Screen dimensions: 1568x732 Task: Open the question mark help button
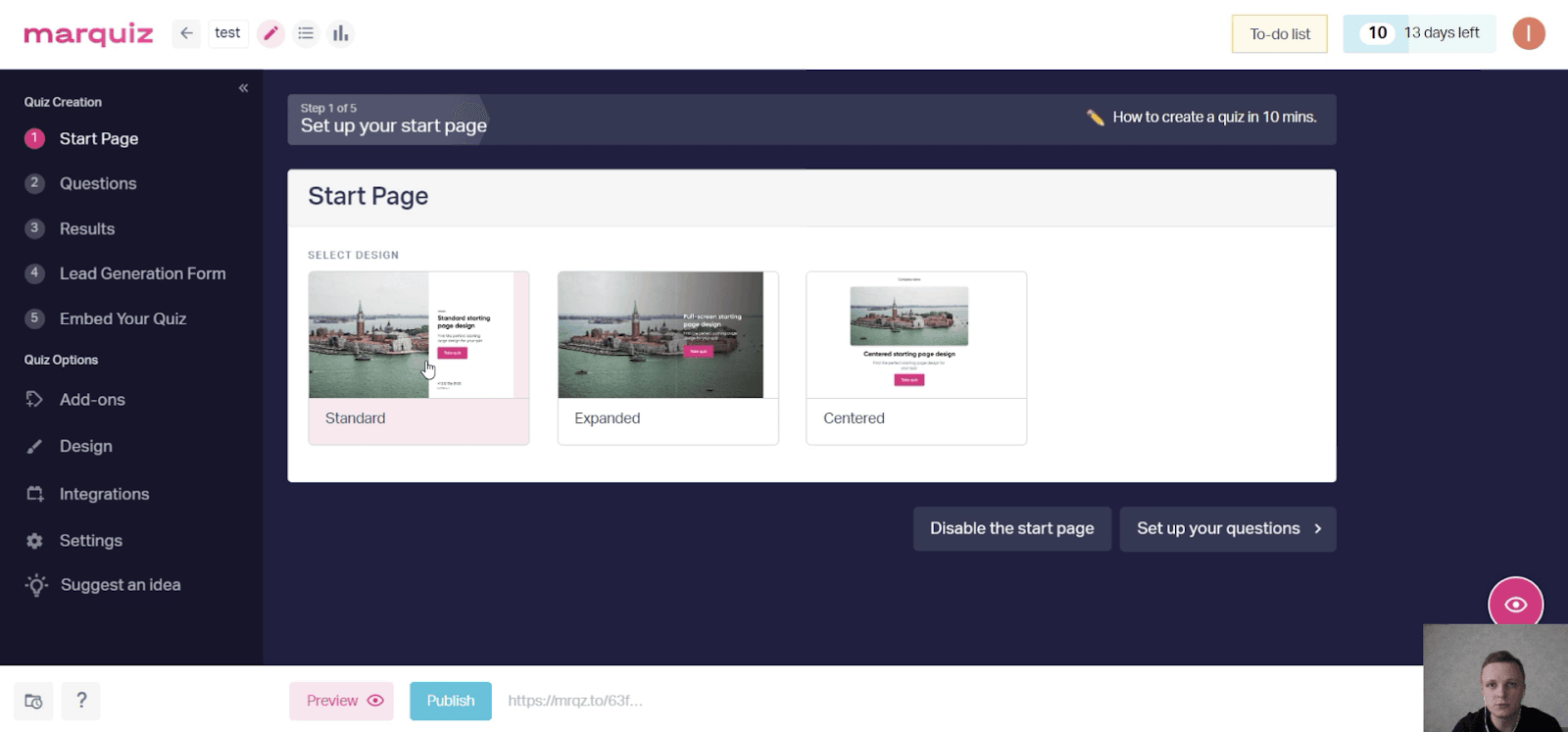tap(81, 701)
